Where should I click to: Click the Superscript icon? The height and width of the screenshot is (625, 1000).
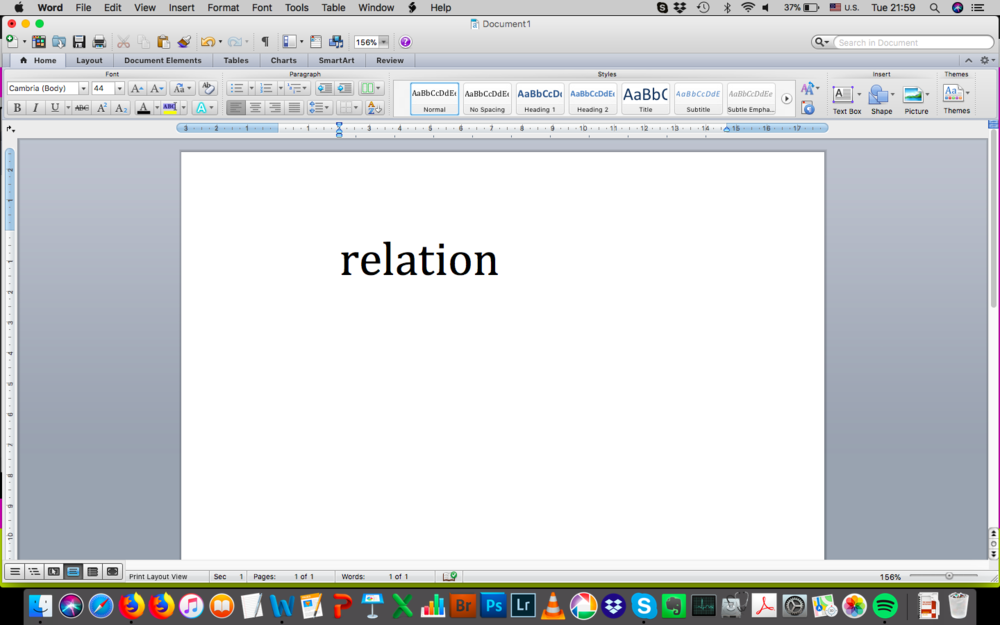pyautogui.click(x=102, y=108)
